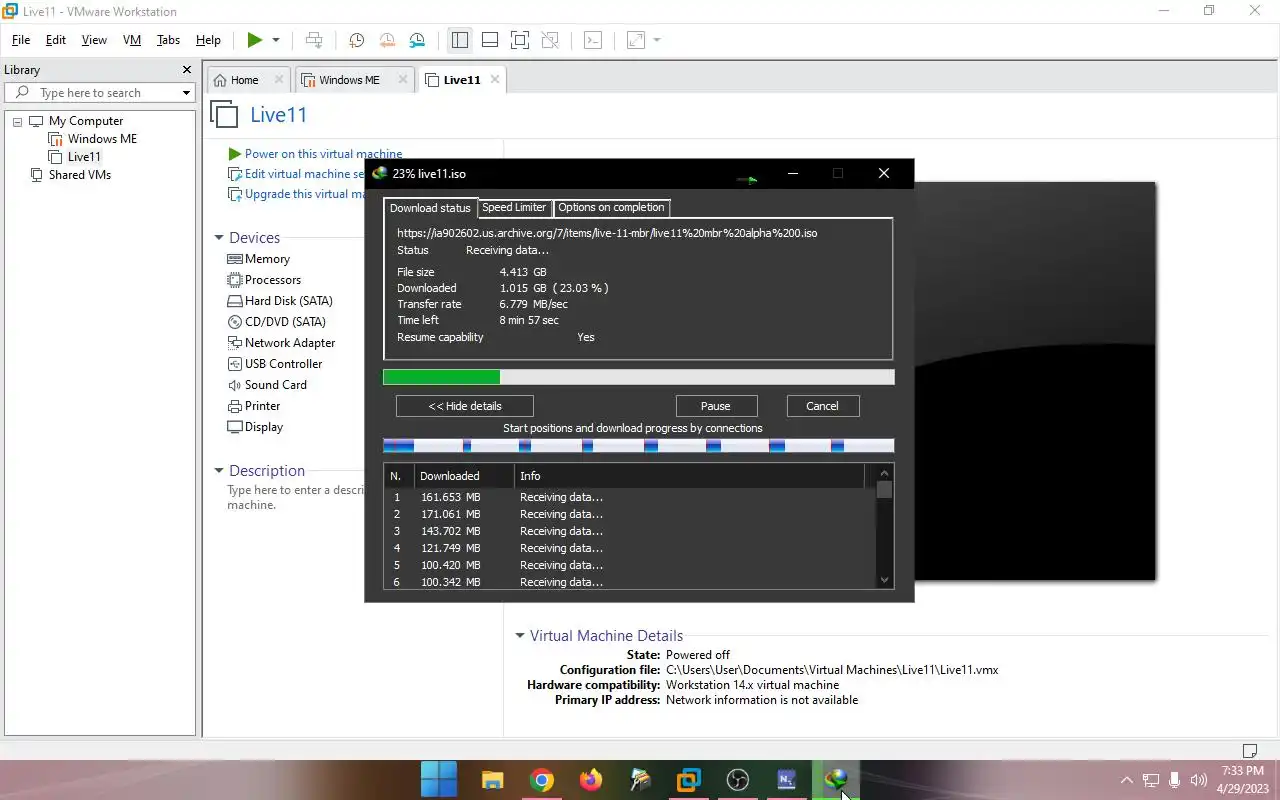Image resolution: width=1280 pixels, height=800 pixels.
Task: Open the power options dropdown arrow
Action: [276, 40]
